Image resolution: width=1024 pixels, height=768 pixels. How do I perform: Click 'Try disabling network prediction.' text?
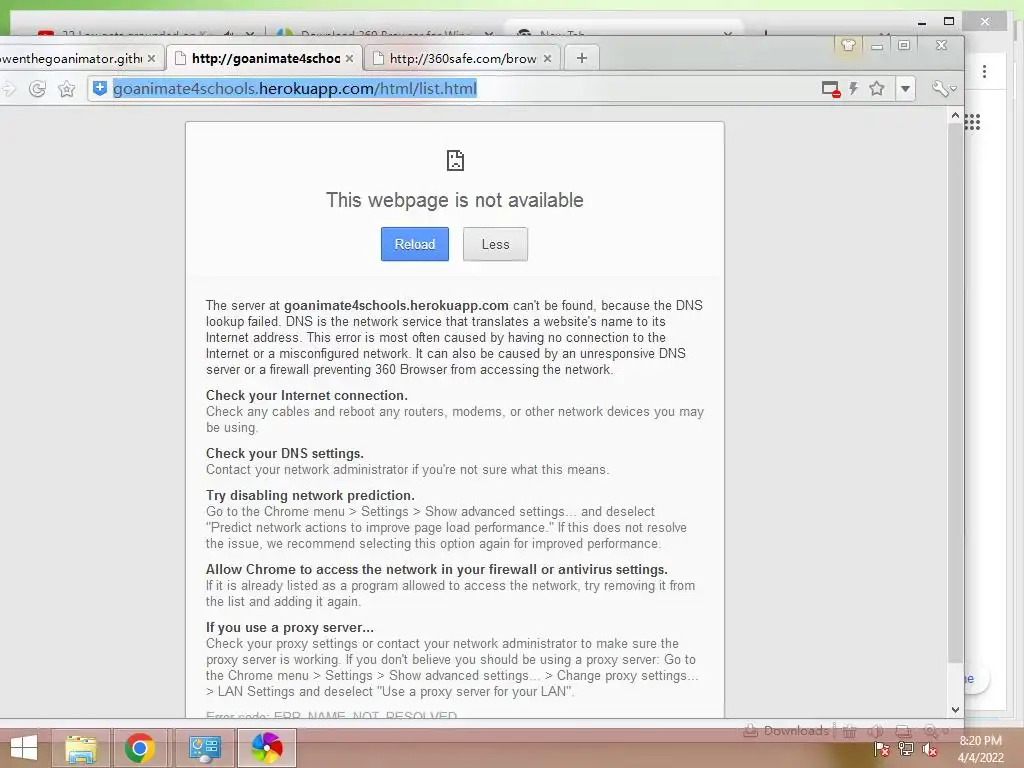(x=310, y=495)
